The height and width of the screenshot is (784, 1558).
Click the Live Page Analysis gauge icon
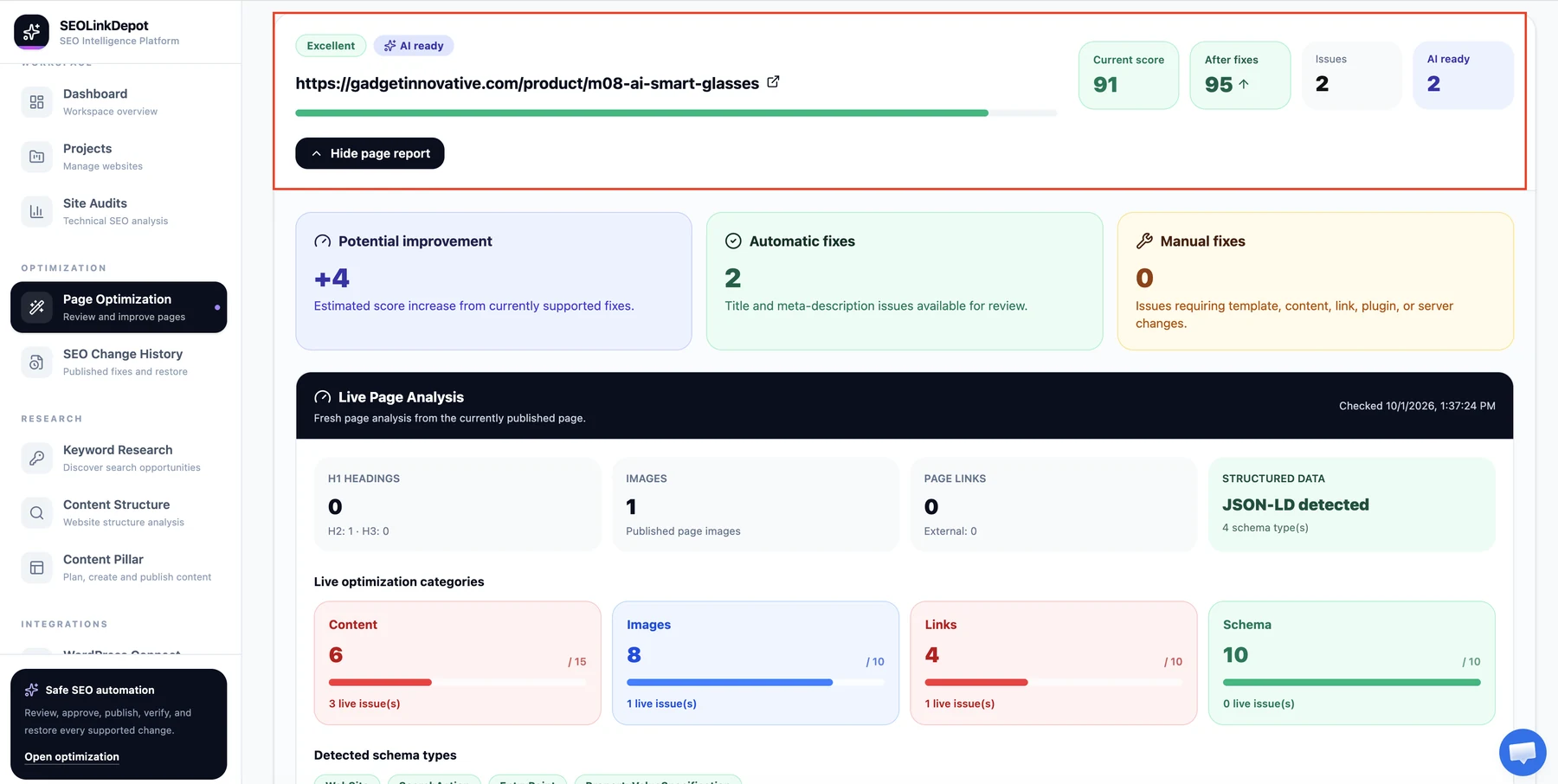point(323,397)
